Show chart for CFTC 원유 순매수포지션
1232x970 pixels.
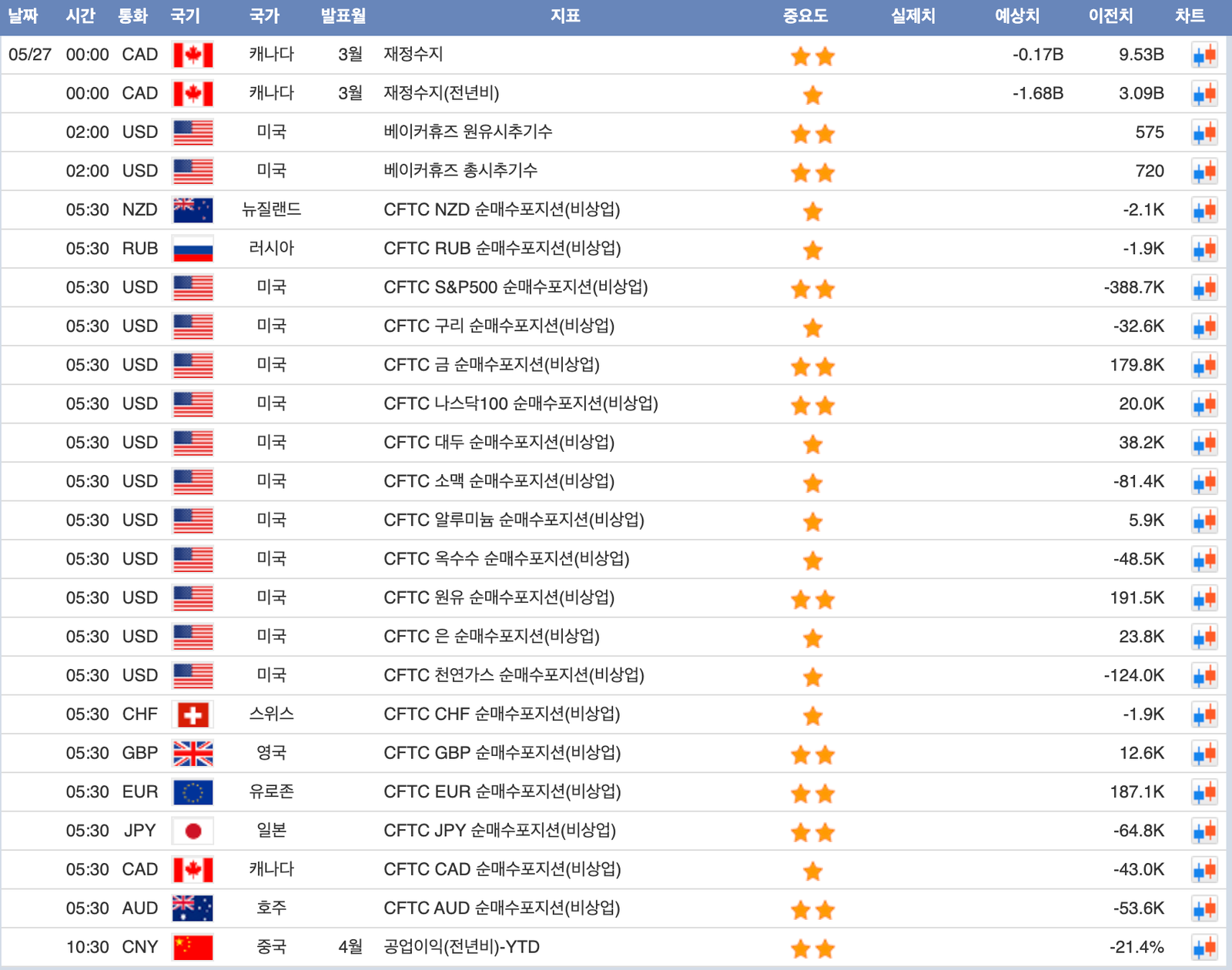tap(1204, 598)
